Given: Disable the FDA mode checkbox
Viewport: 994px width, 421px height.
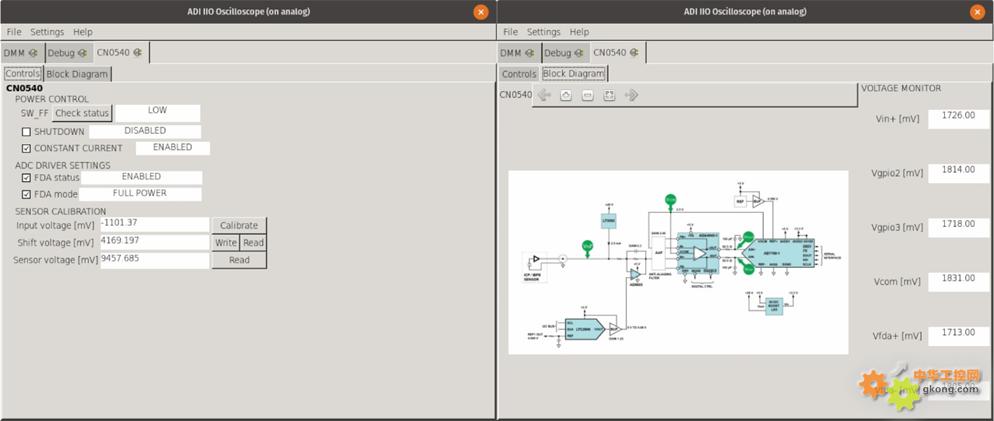Looking at the screenshot, I should pyautogui.click(x=26, y=194).
